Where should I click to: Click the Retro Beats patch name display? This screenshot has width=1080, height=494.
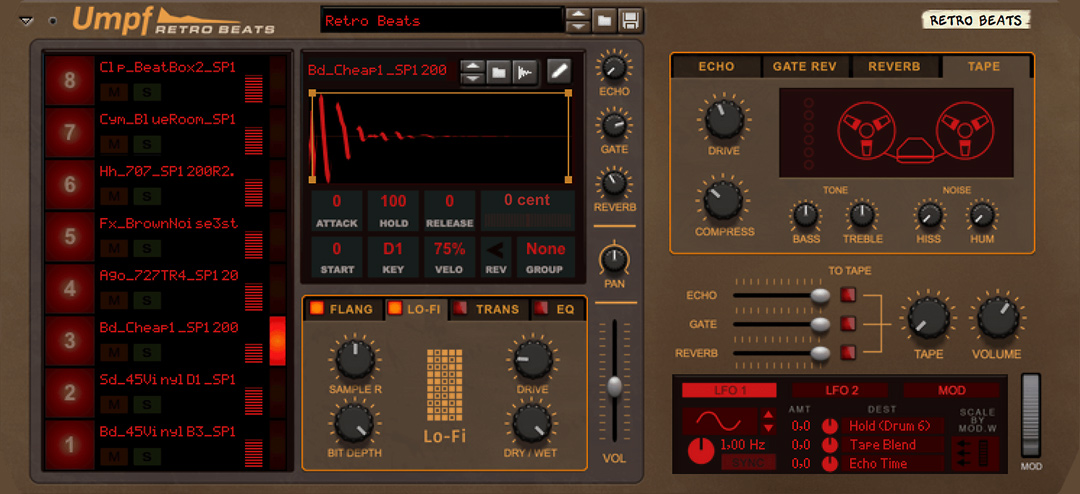click(x=442, y=21)
